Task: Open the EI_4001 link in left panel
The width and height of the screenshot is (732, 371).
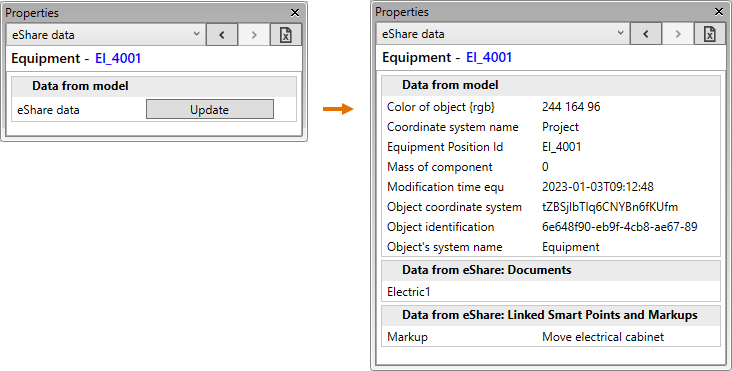Action: [x=118, y=58]
